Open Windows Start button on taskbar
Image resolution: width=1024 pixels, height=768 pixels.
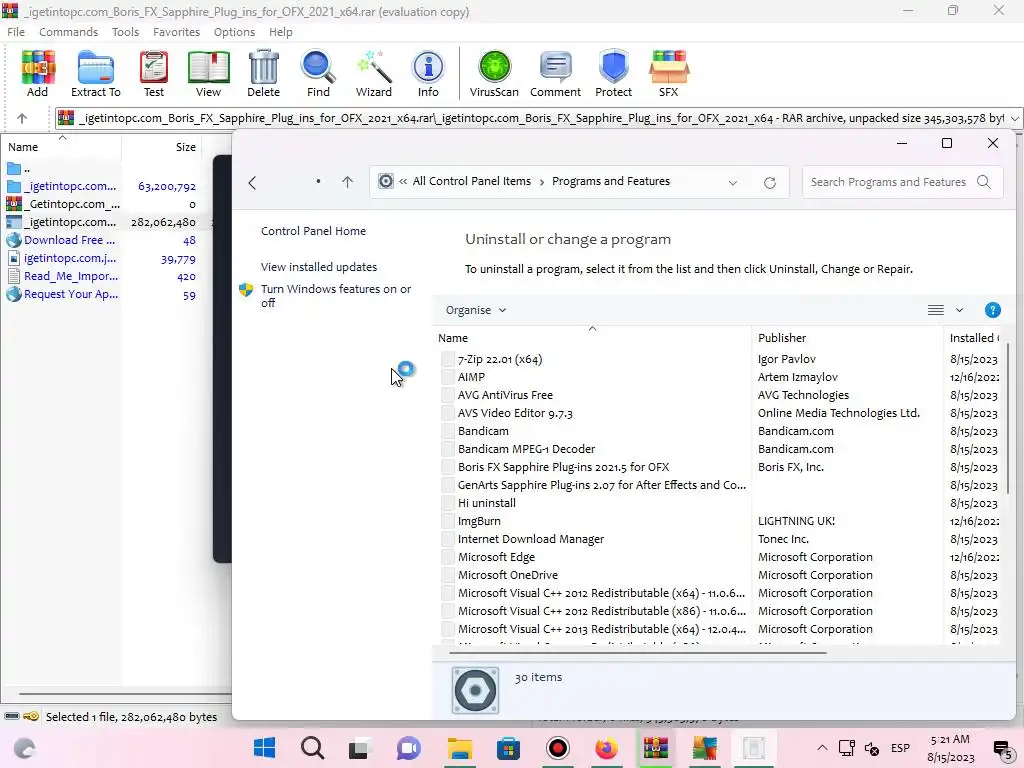264,748
